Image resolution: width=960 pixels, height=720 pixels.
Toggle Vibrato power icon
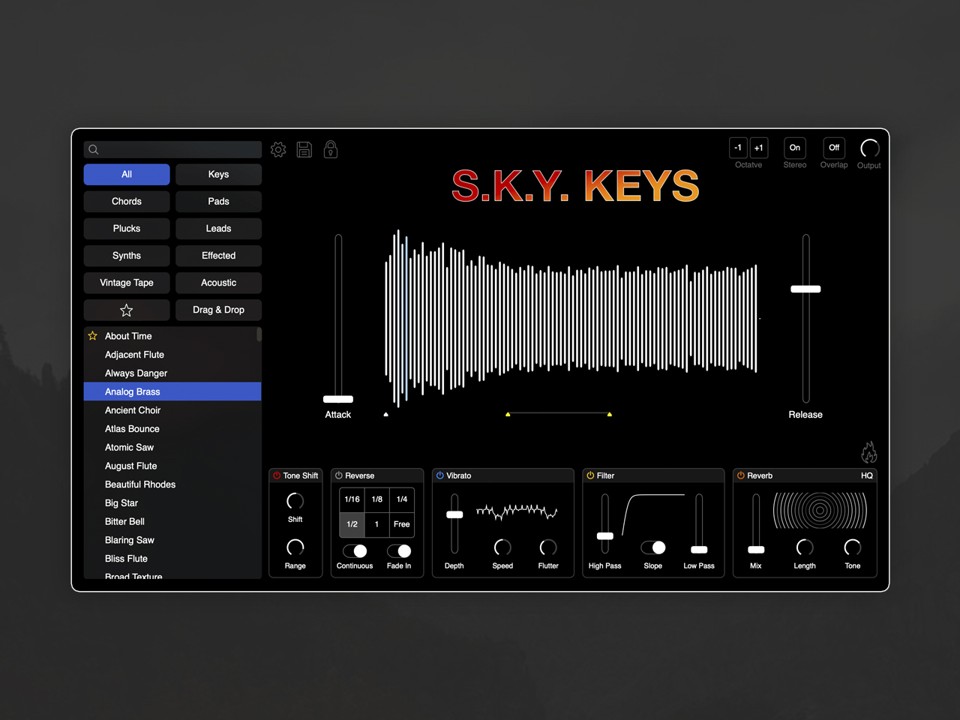click(440, 475)
